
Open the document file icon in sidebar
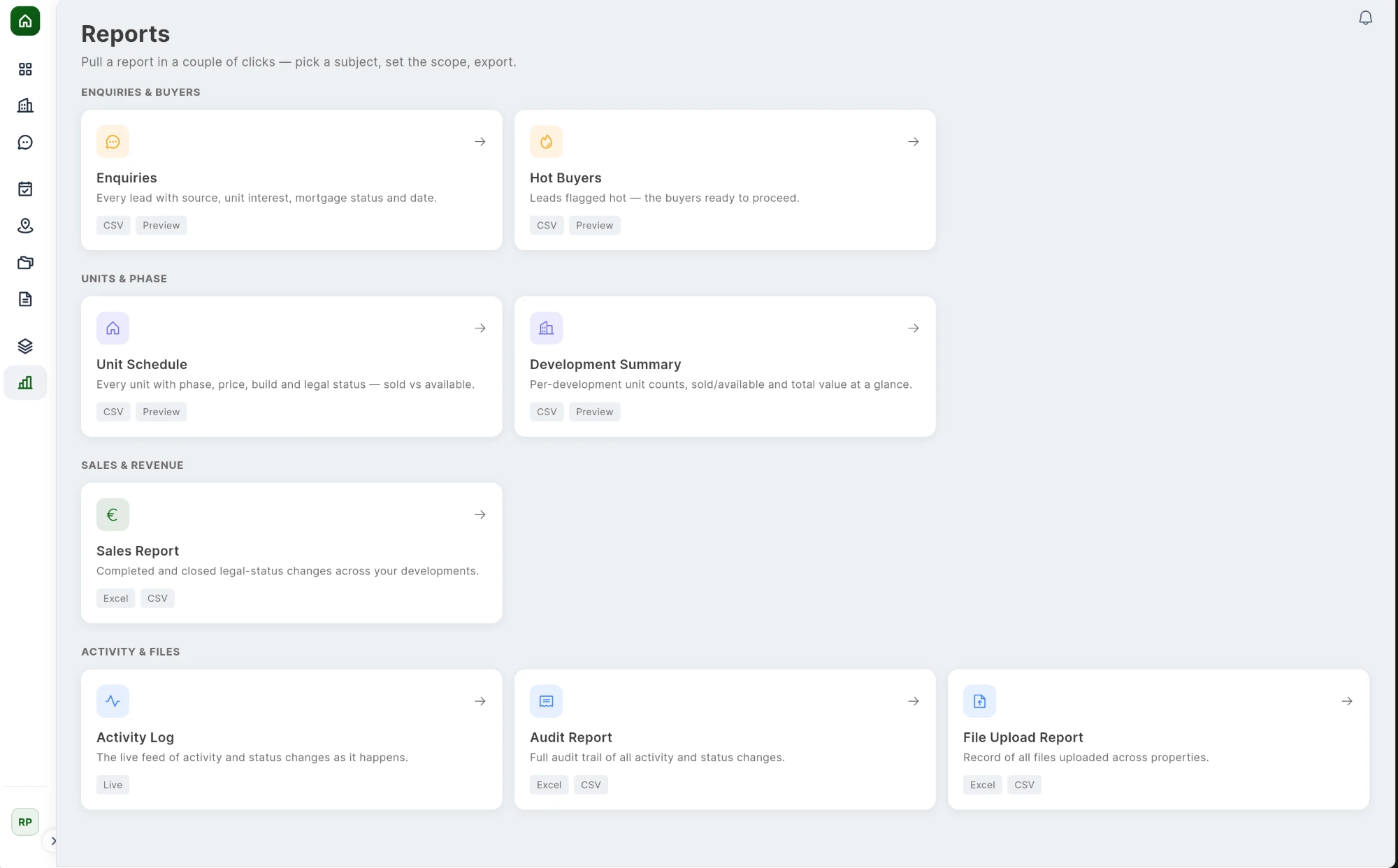pos(25,299)
